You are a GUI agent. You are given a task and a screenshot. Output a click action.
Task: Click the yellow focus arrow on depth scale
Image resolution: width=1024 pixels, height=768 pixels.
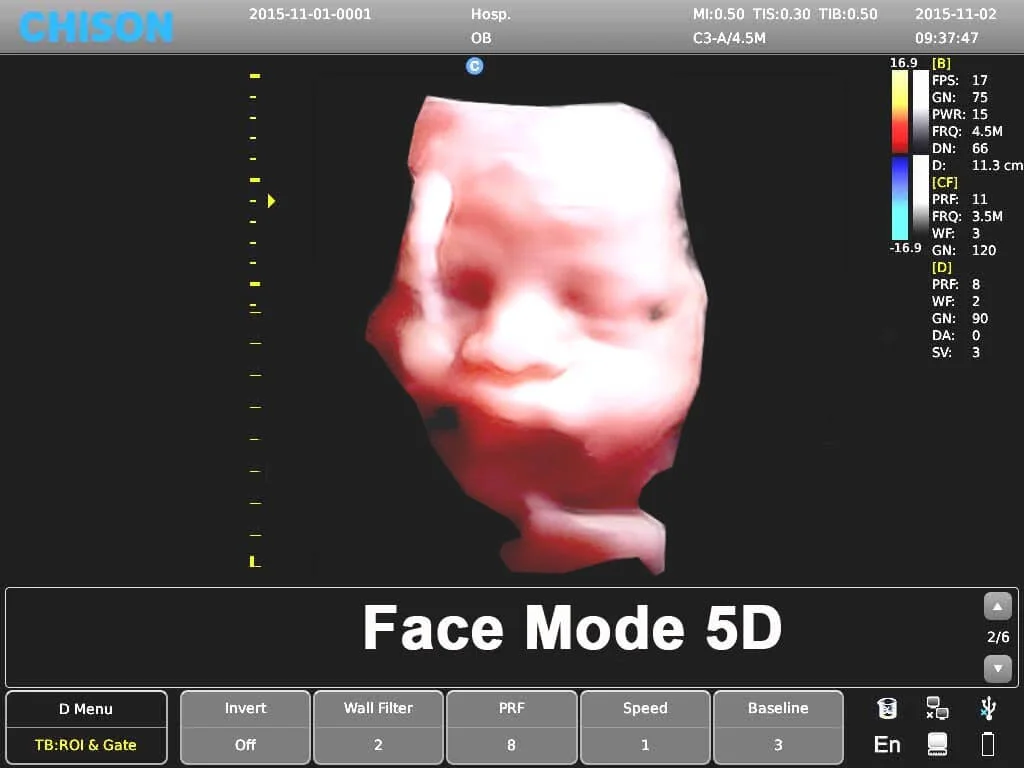coord(271,201)
